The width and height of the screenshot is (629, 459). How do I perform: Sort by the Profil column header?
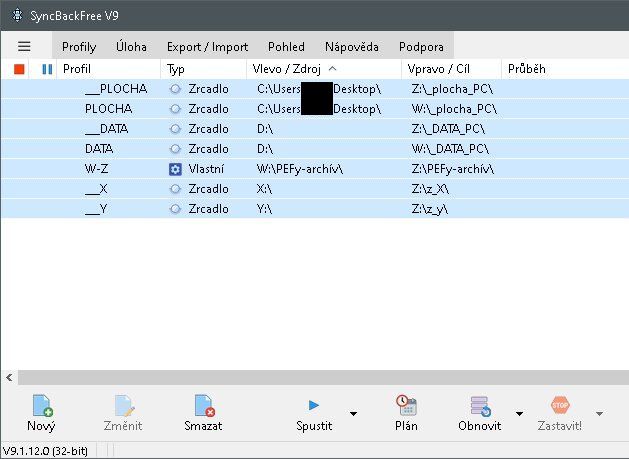109,69
